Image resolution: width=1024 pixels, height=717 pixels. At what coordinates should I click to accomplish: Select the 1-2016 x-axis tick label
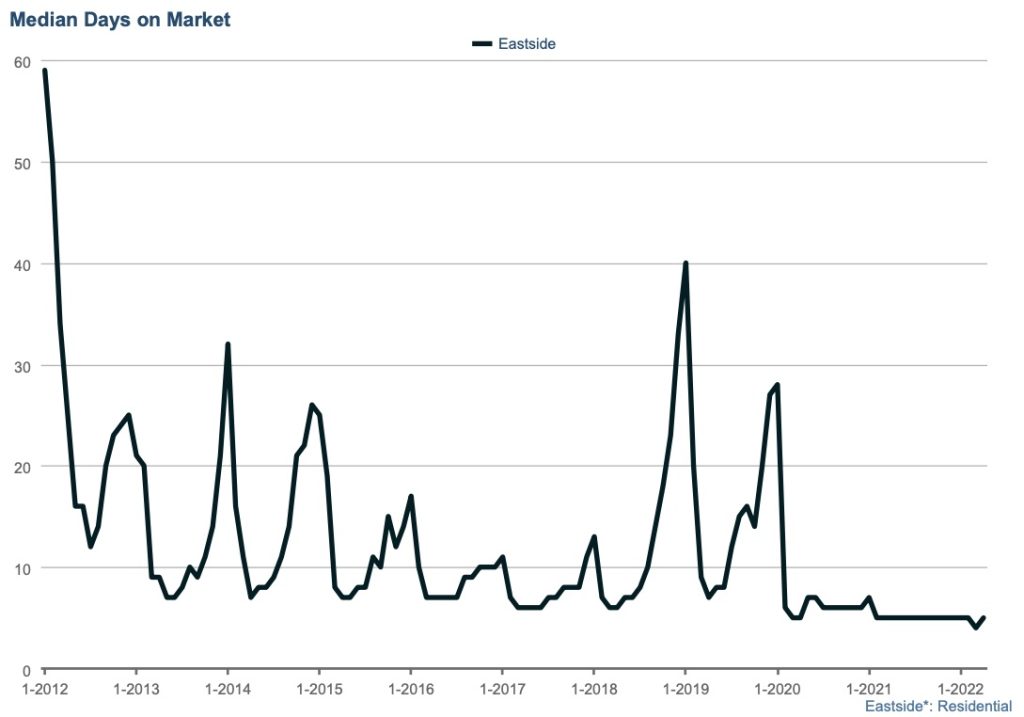coord(410,688)
